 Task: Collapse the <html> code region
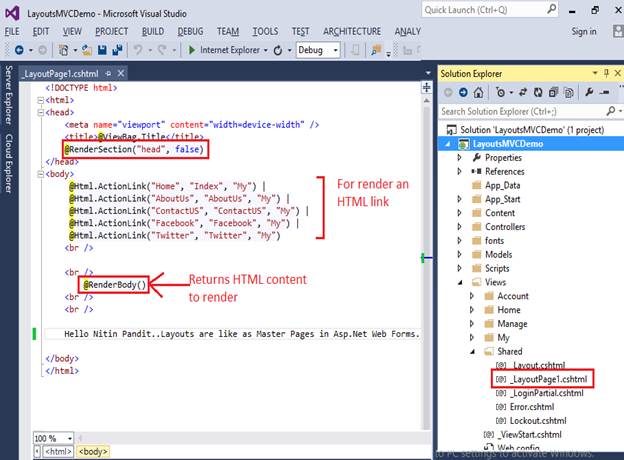[41, 100]
